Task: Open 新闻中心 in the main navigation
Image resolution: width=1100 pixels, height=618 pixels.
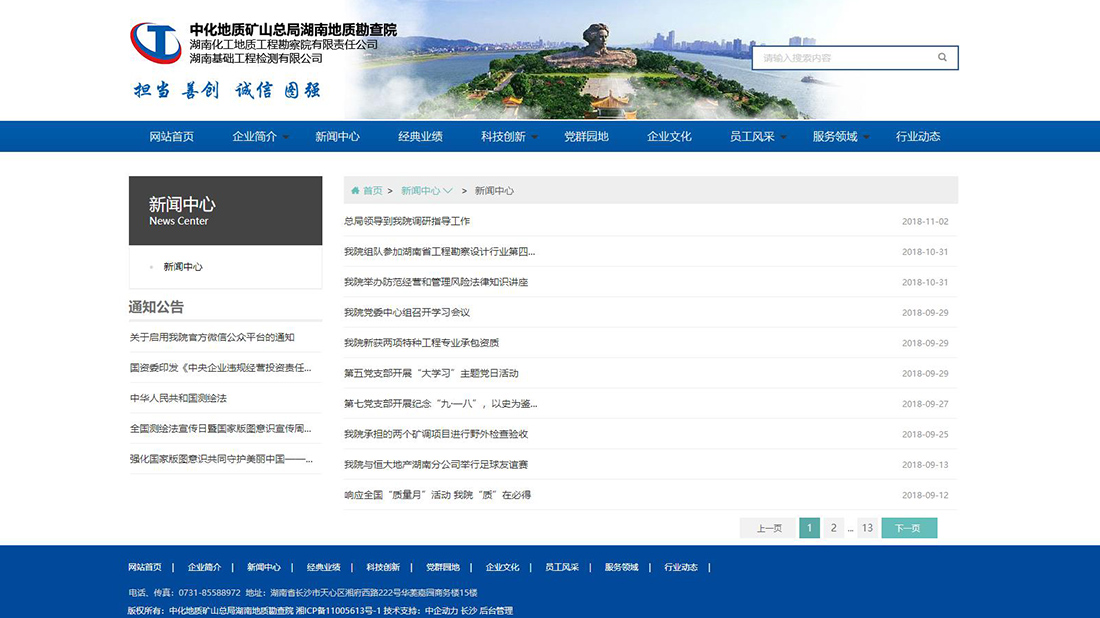Action: tap(337, 137)
